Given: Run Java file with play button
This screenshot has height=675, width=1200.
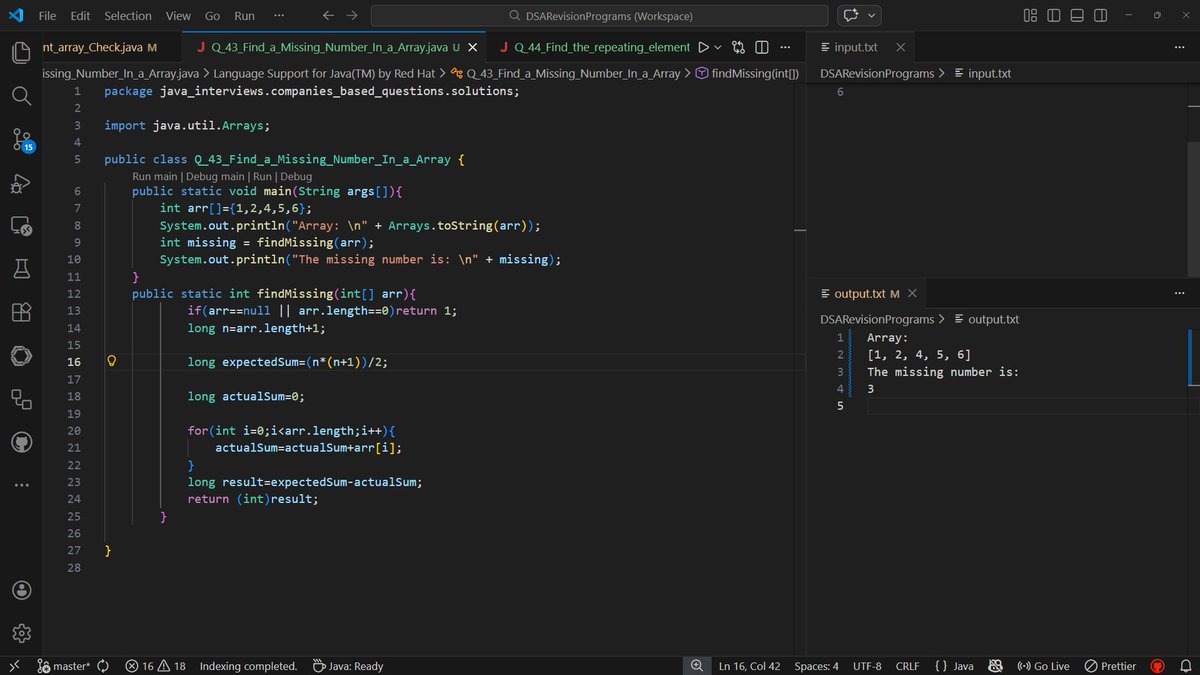Looking at the screenshot, I should (x=703, y=47).
